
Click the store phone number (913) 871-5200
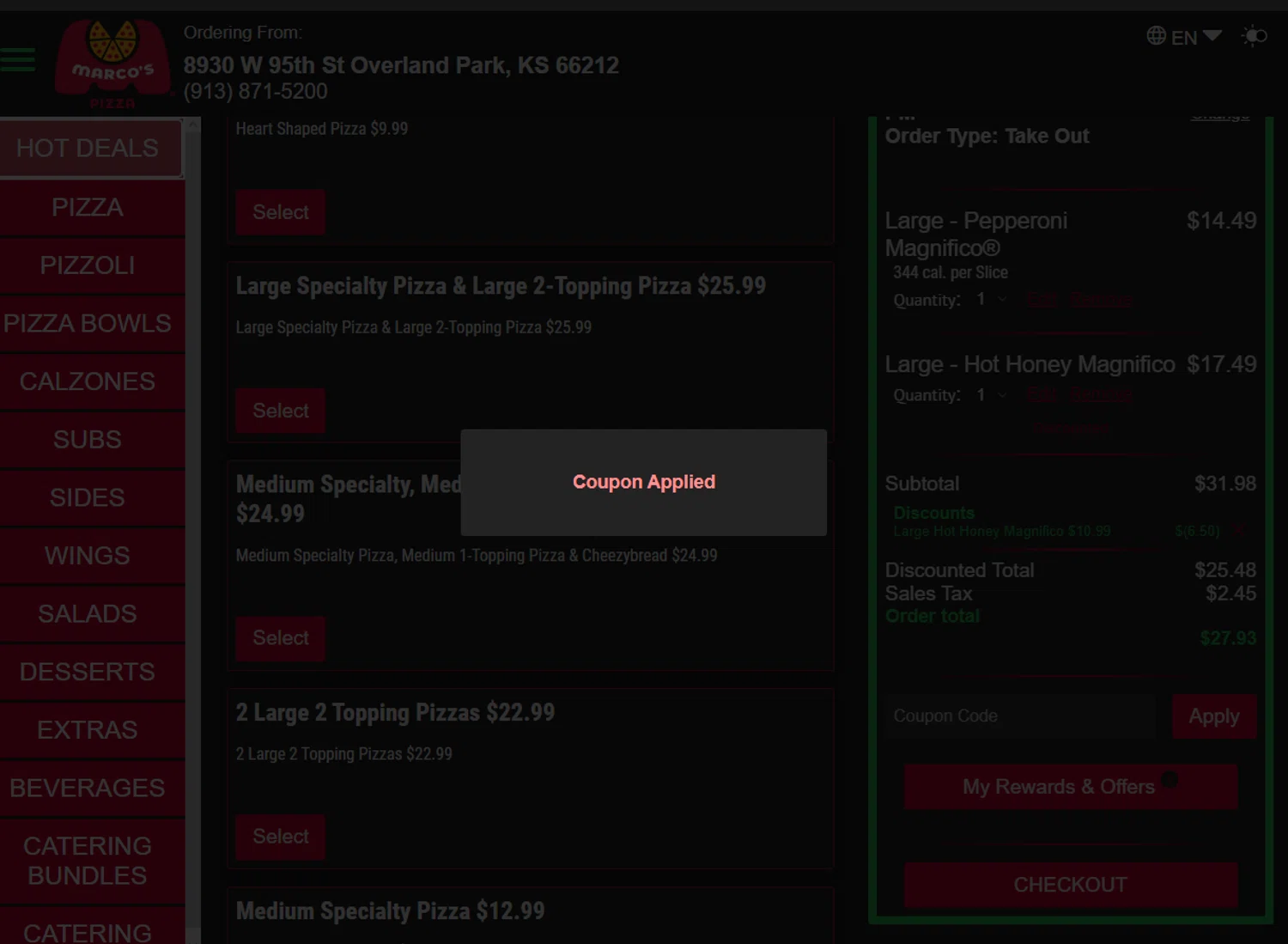[255, 91]
